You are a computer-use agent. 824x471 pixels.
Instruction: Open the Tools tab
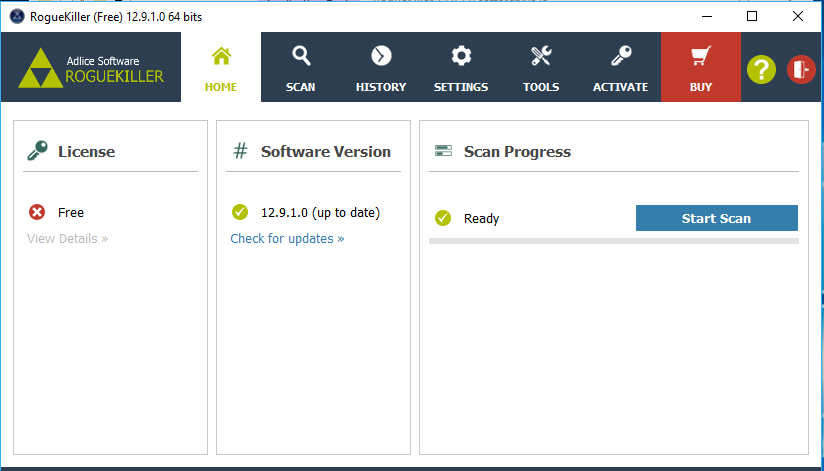541,67
